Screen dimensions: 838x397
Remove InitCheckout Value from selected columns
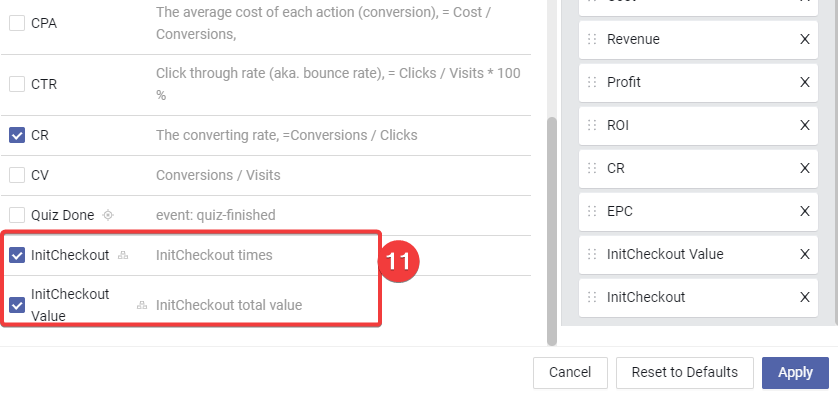pos(804,254)
